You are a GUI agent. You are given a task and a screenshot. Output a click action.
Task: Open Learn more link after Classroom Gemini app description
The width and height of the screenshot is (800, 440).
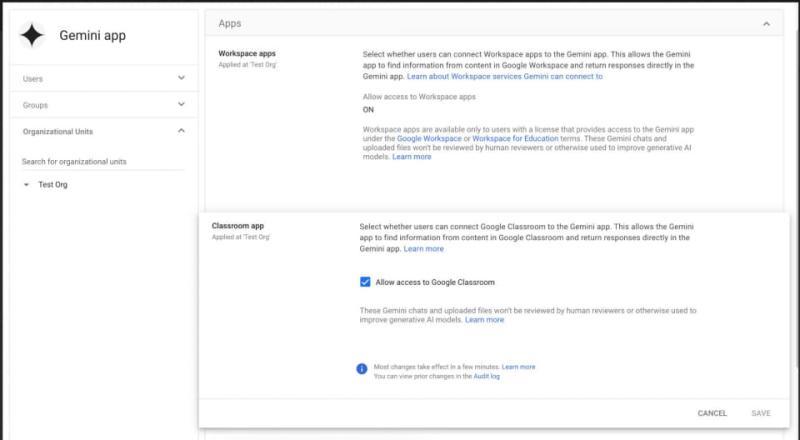(x=423, y=249)
